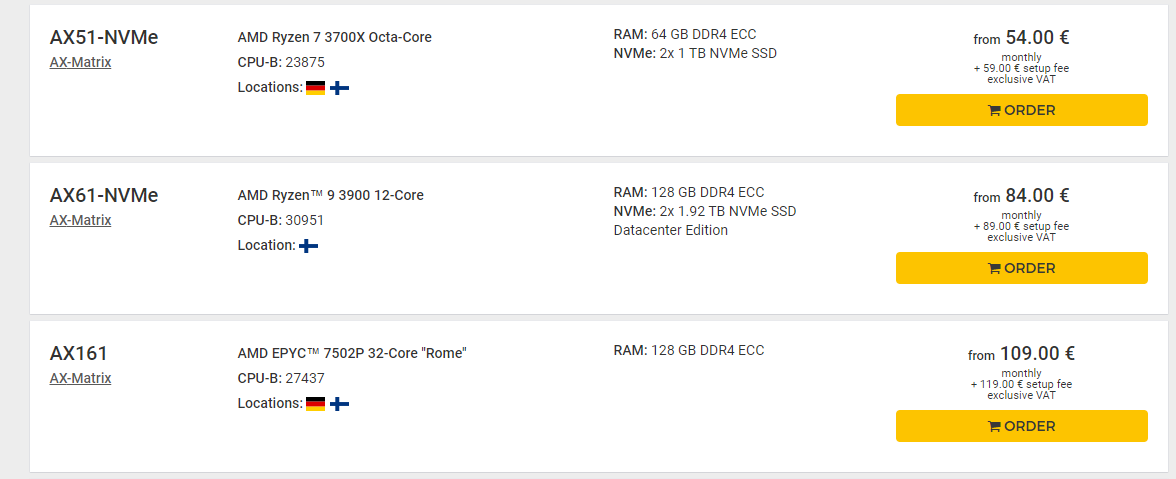Select the AX161 product title
Screen dimensions: 1176x479
tap(79, 354)
